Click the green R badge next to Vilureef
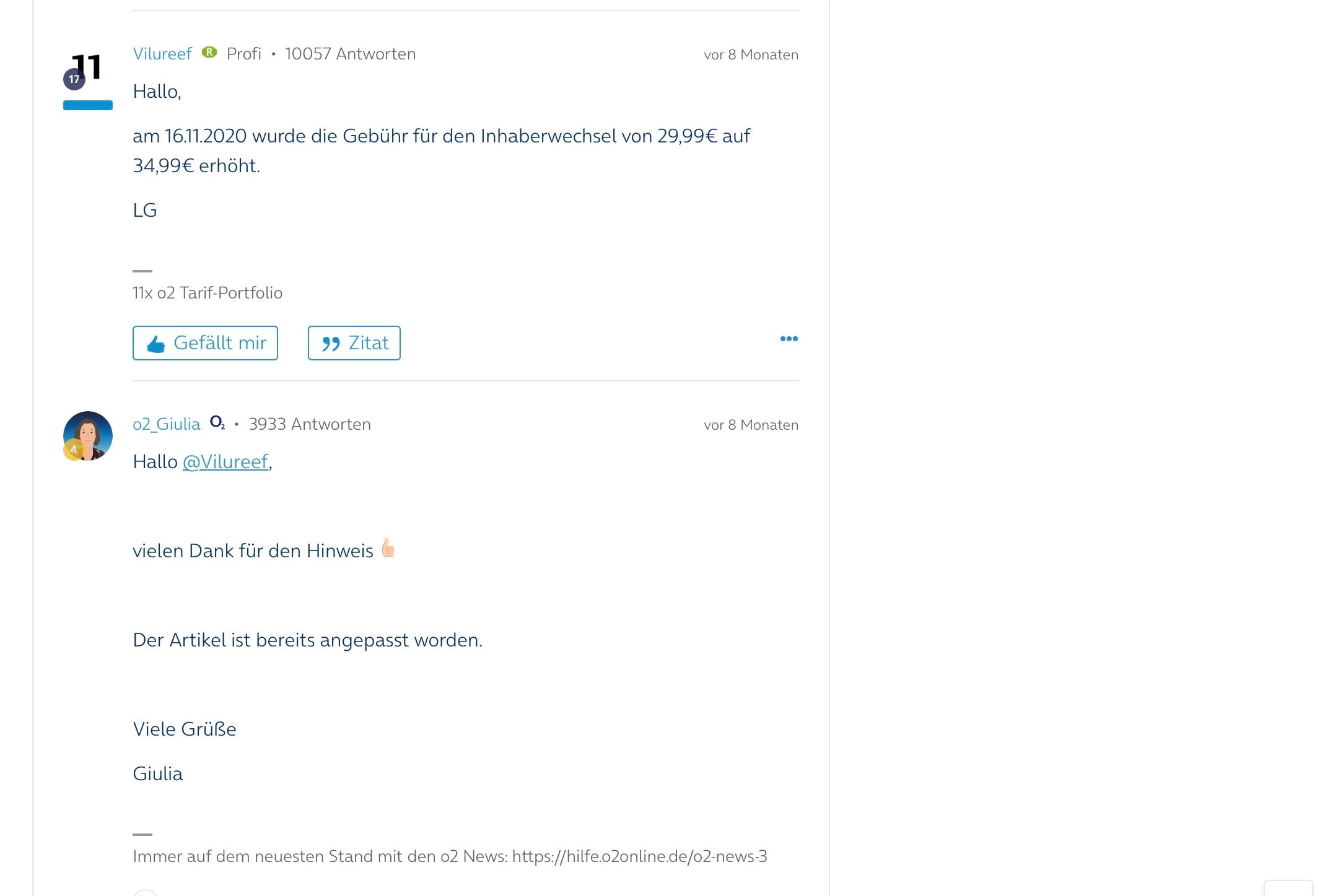 point(209,53)
